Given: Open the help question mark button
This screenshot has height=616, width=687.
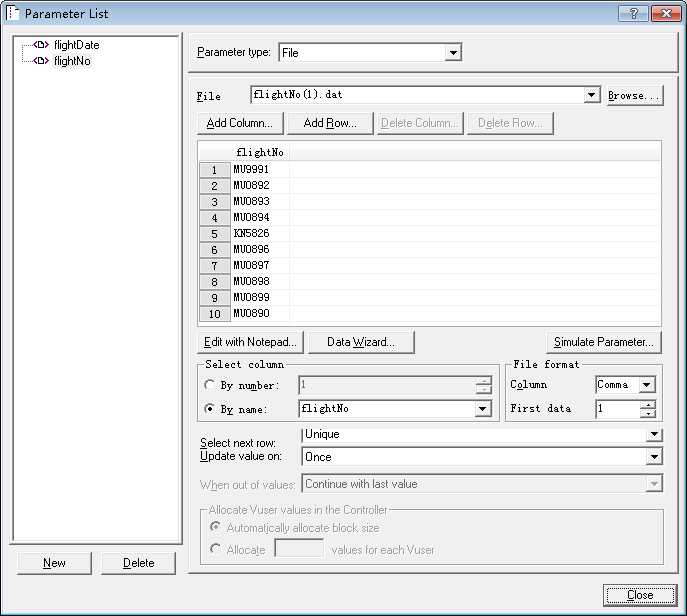Looking at the screenshot, I should point(633,14).
